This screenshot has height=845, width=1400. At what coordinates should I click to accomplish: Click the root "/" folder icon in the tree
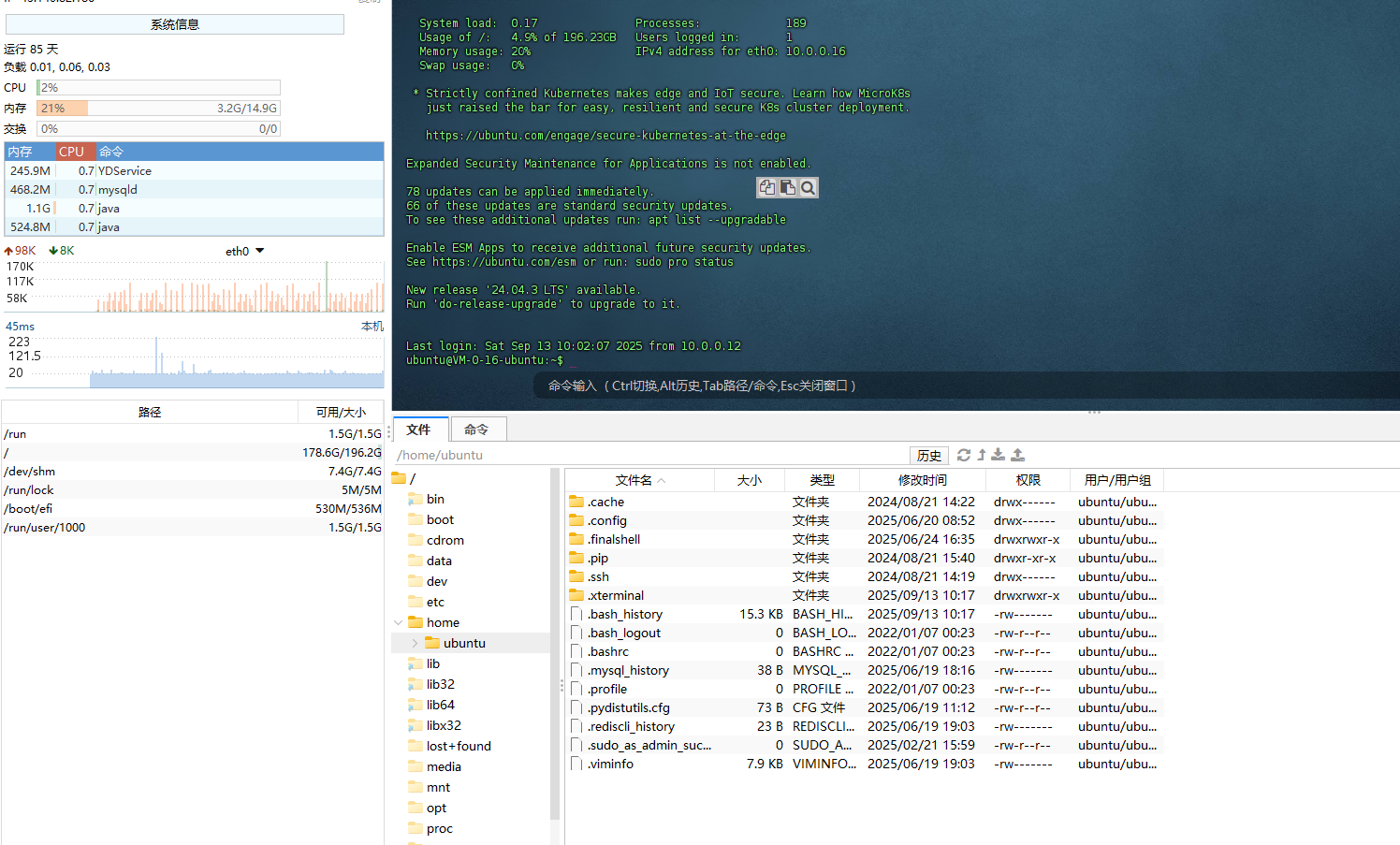399,478
